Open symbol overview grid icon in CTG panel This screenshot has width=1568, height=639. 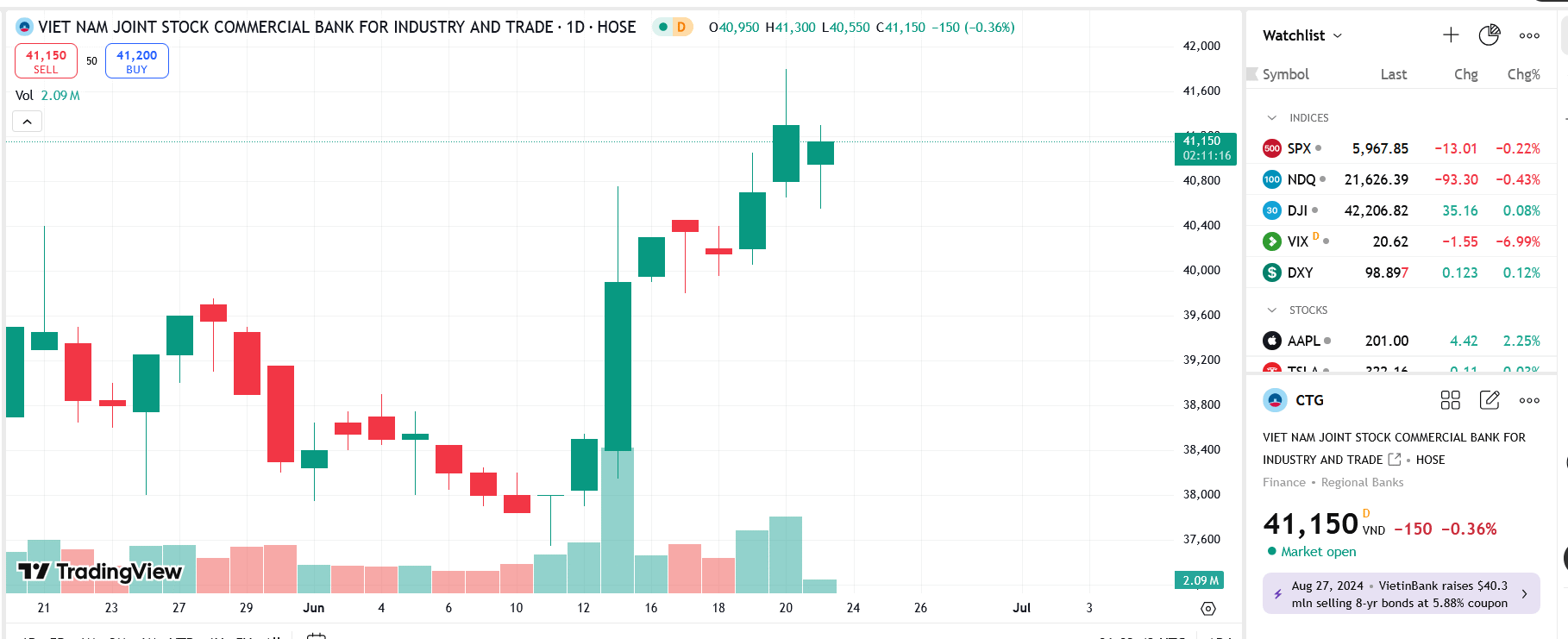[x=1450, y=399]
